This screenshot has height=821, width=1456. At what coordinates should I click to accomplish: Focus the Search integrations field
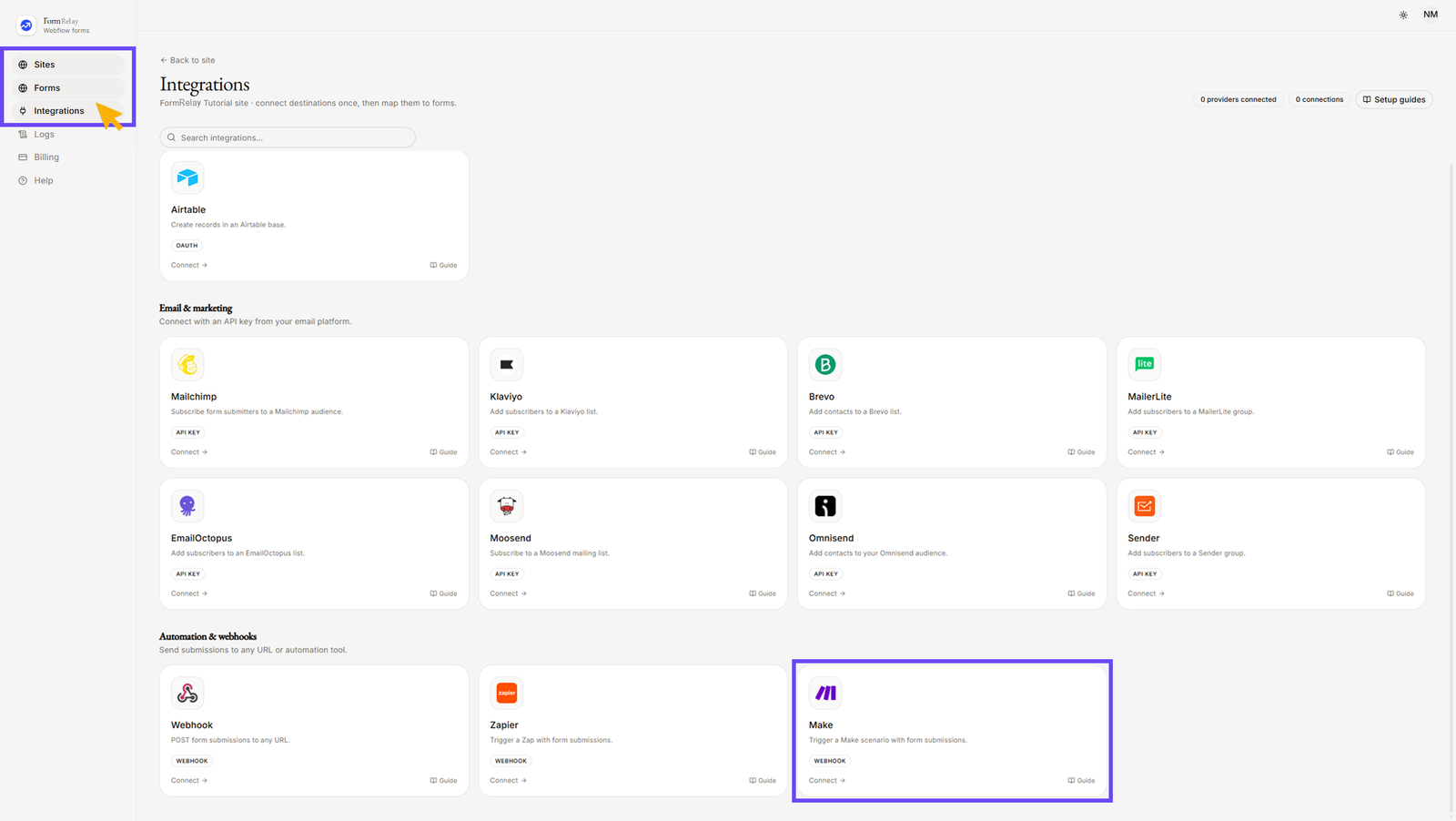288,137
